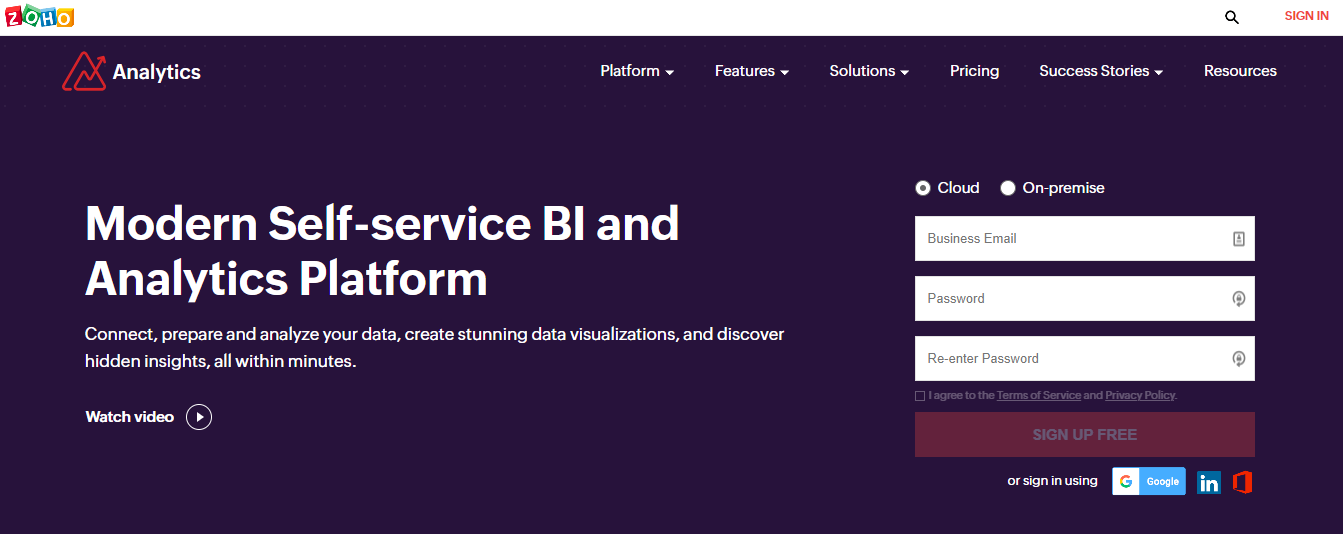Click show password icon in Password field

1238,299
